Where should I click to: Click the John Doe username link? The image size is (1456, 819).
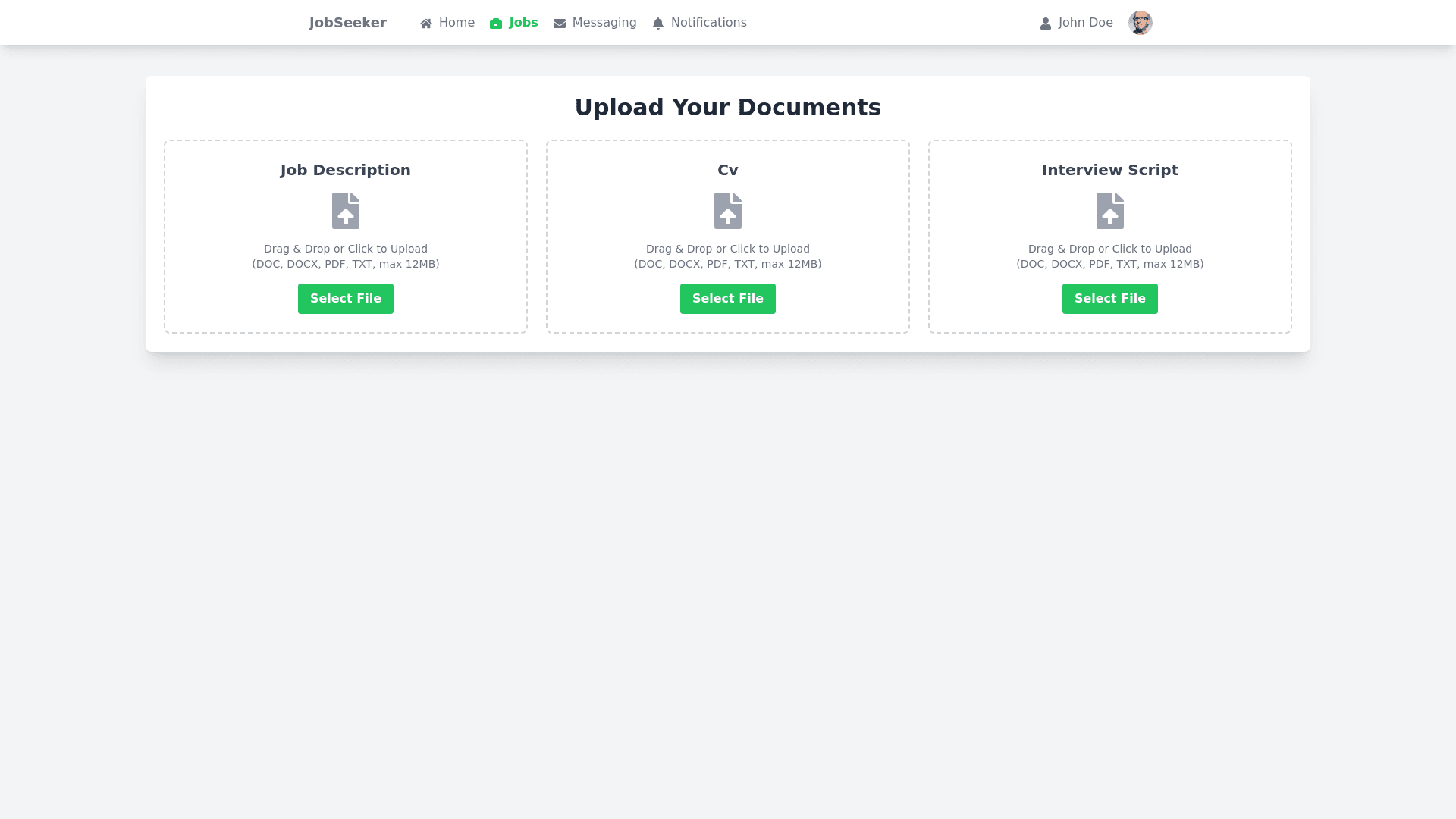1085,23
